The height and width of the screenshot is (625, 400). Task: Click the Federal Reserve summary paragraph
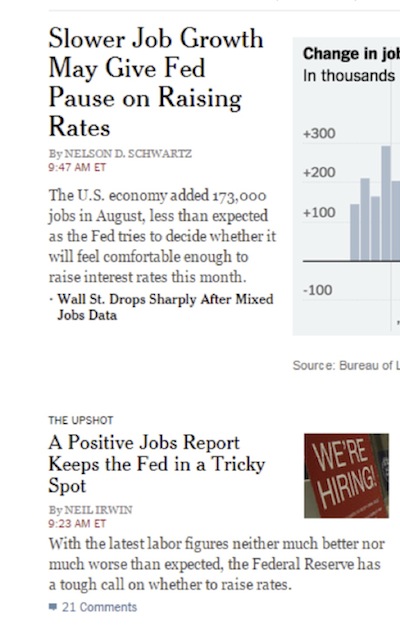click(217, 564)
